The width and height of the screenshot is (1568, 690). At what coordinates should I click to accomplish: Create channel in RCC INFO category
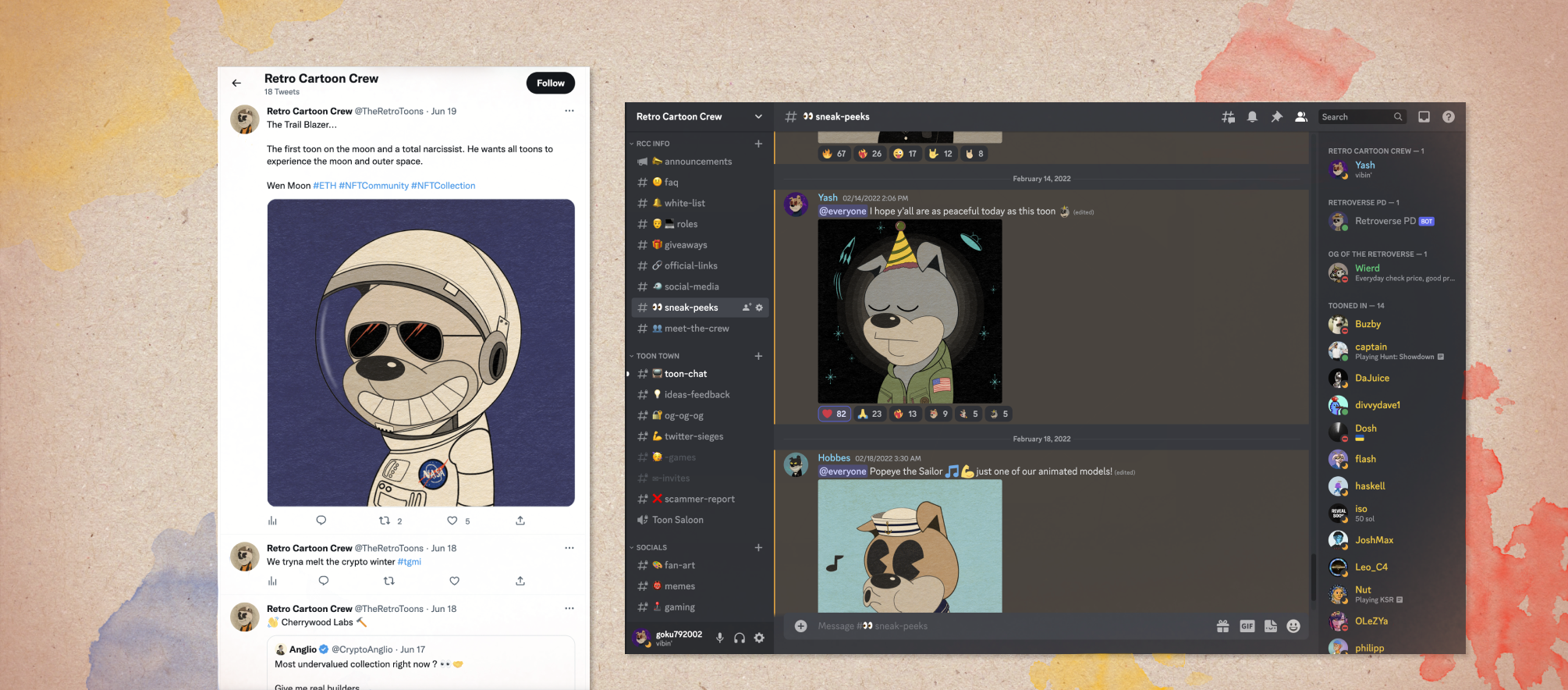point(758,144)
